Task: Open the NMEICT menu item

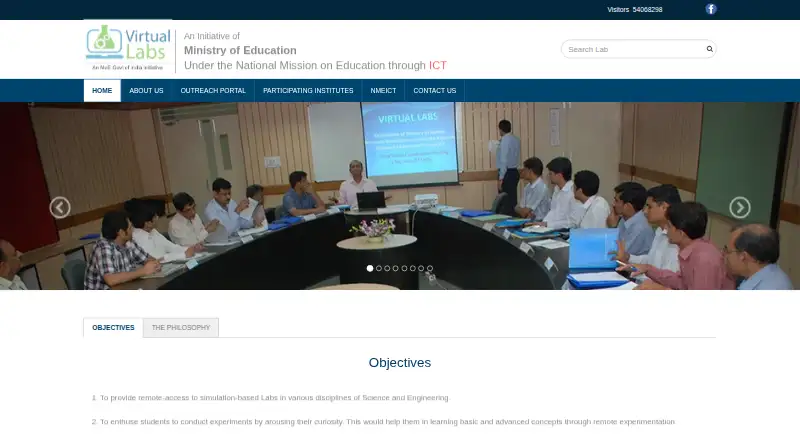Action: pyautogui.click(x=383, y=91)
